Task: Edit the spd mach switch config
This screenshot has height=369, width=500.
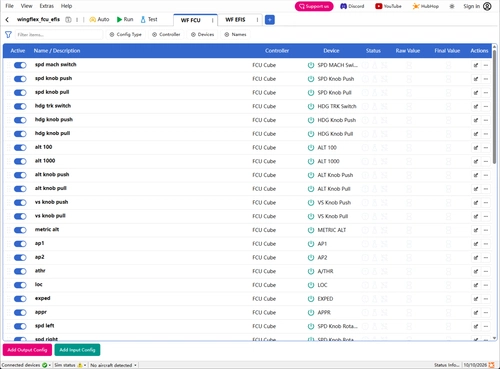Action: click(x=476, y=65)
